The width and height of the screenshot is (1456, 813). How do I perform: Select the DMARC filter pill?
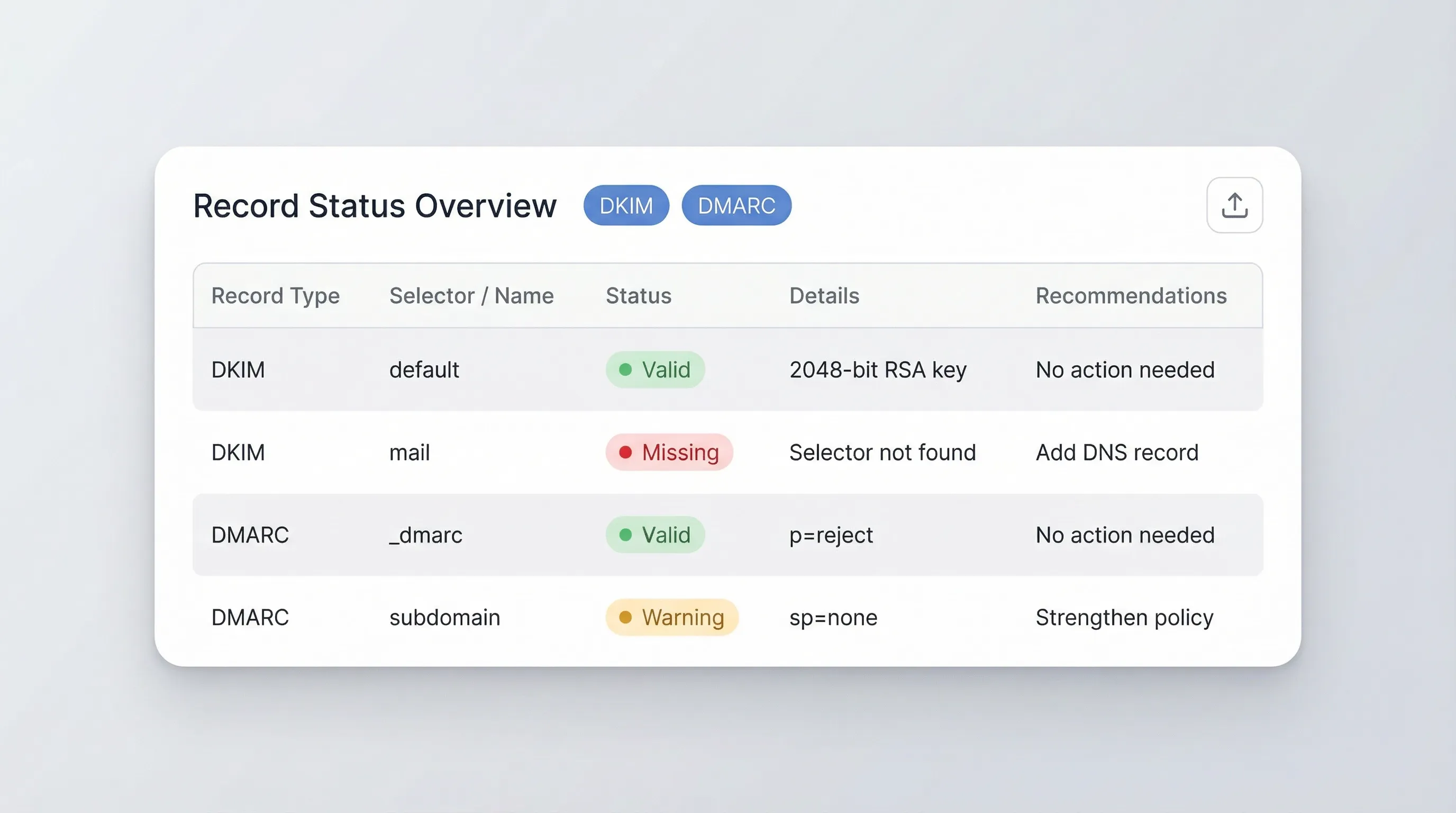(736, 205)
